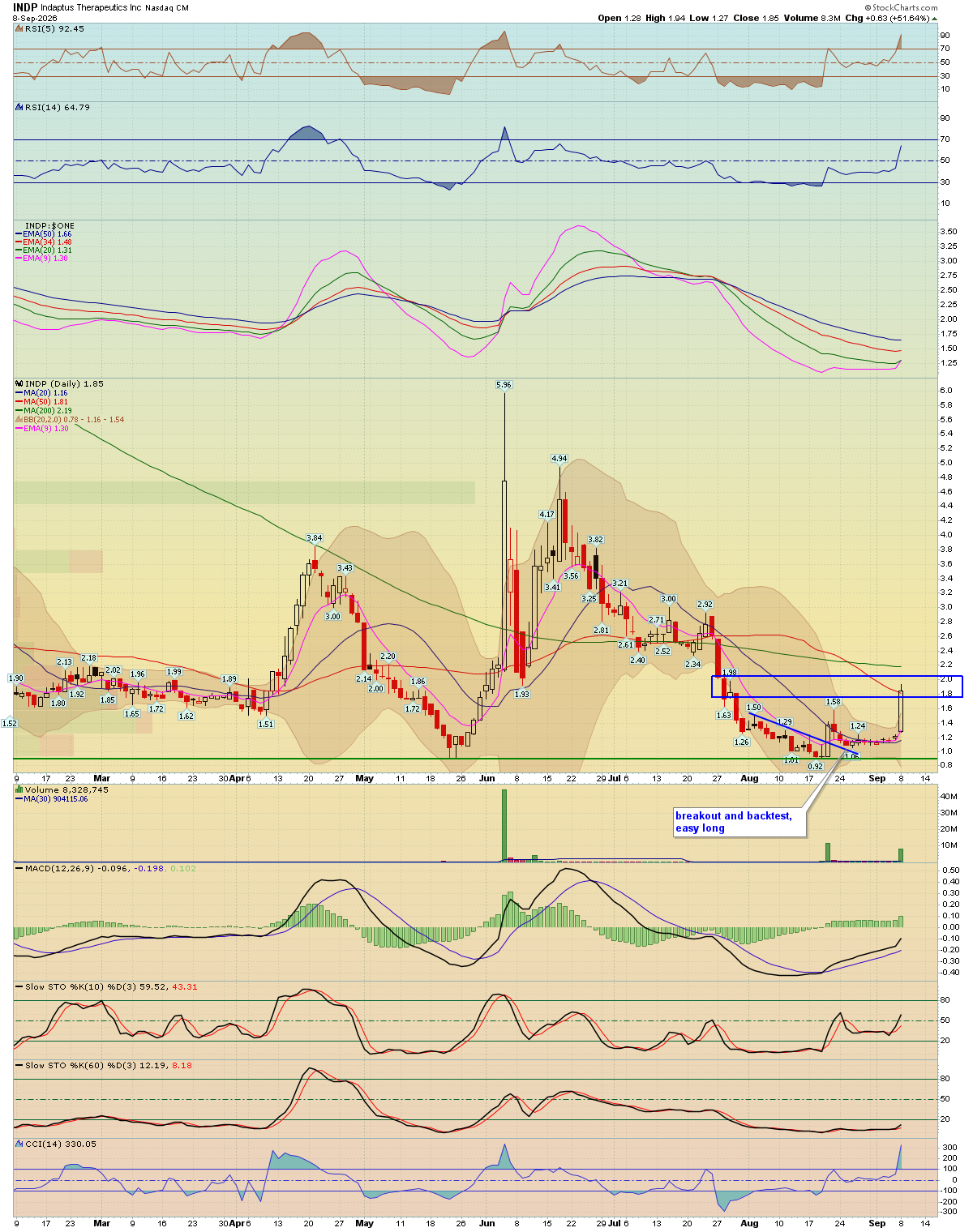Click the INDP (Daily) 1.85 price panel label
Screen dimensions: 973x1232
pos(64,383)
